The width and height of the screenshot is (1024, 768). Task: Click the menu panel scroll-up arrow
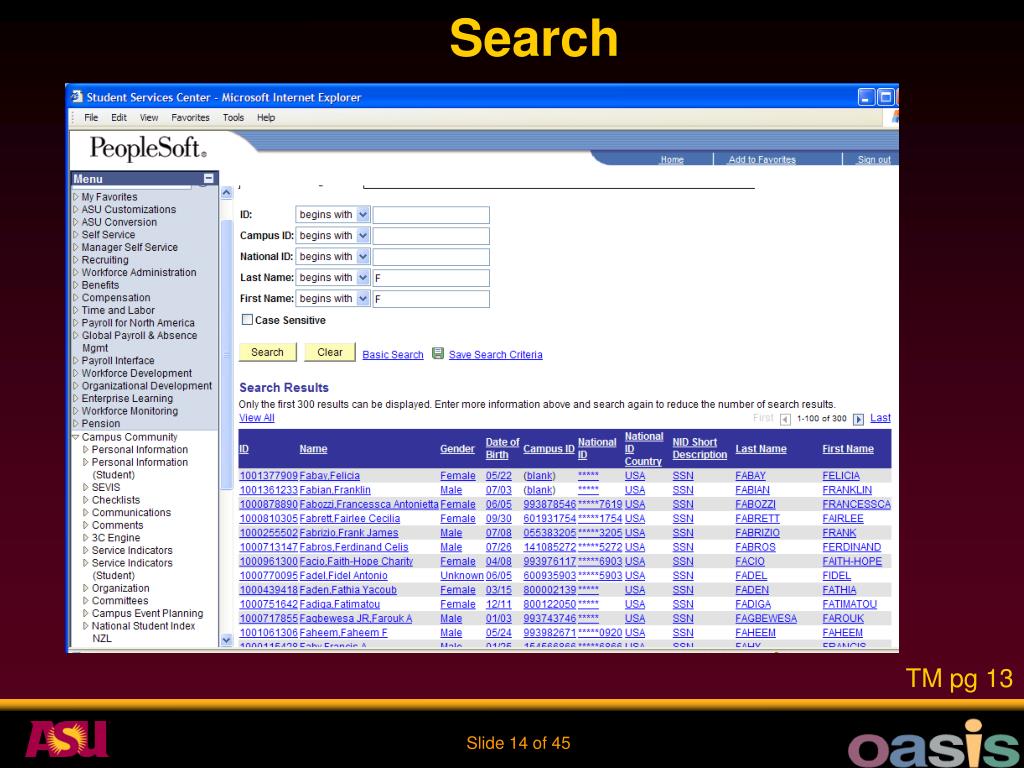tap(227, 193)
